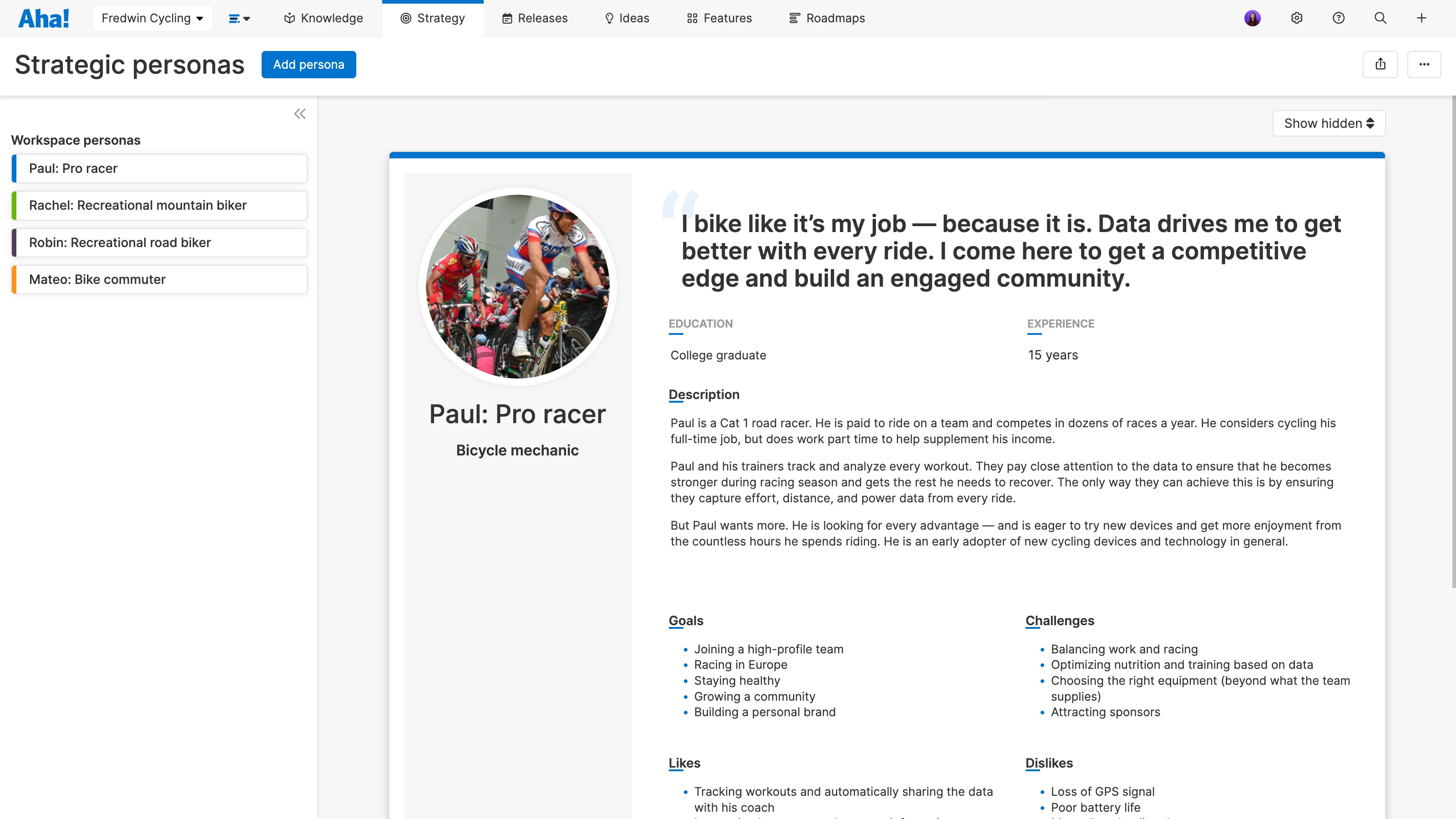Image resolution: width=1456 pixels, height=819 pixels.
Task: Click the plus add-new icon
Action: click(x=1421, y=18)
